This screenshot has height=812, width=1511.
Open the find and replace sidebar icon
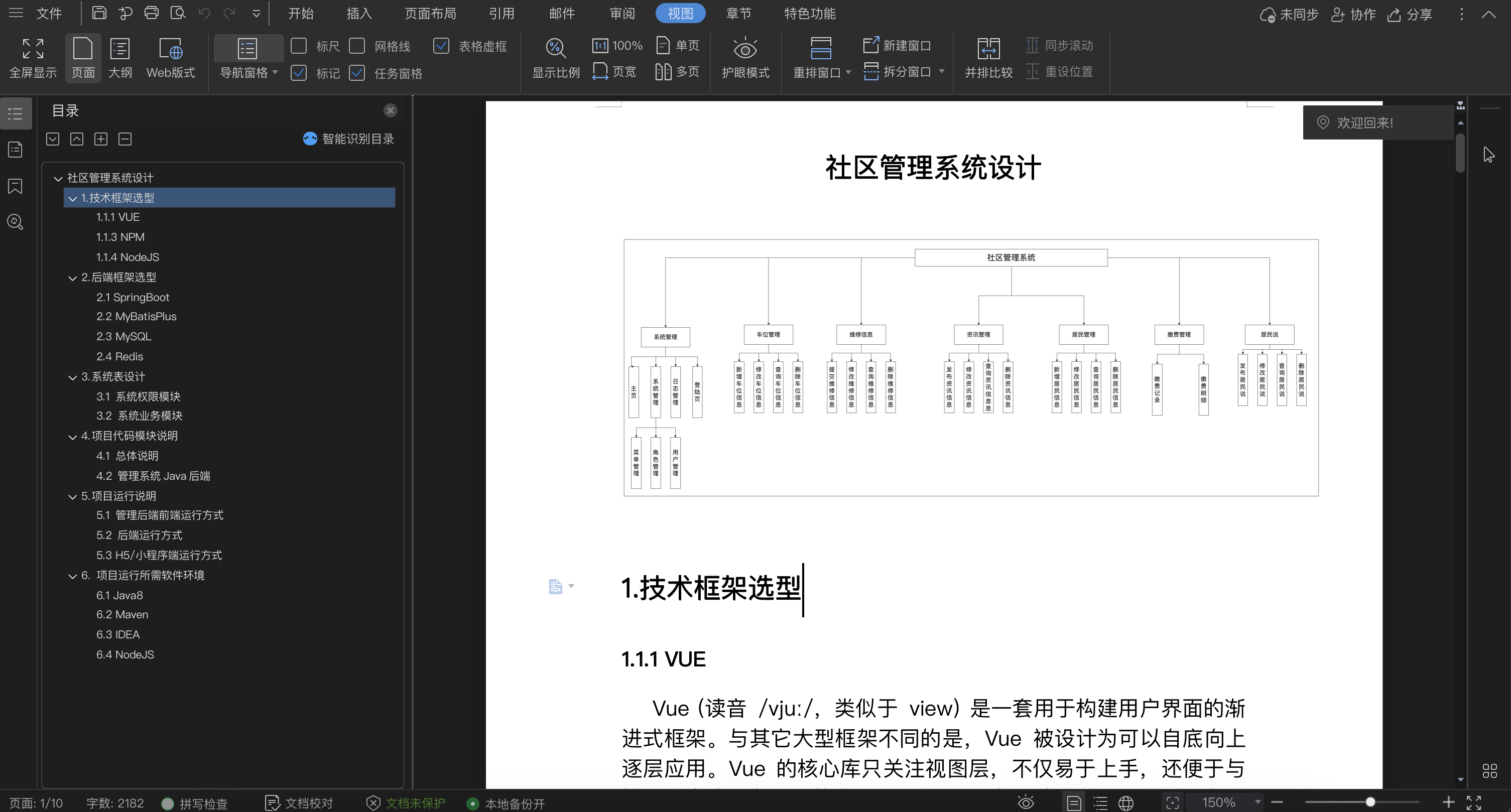15,222
